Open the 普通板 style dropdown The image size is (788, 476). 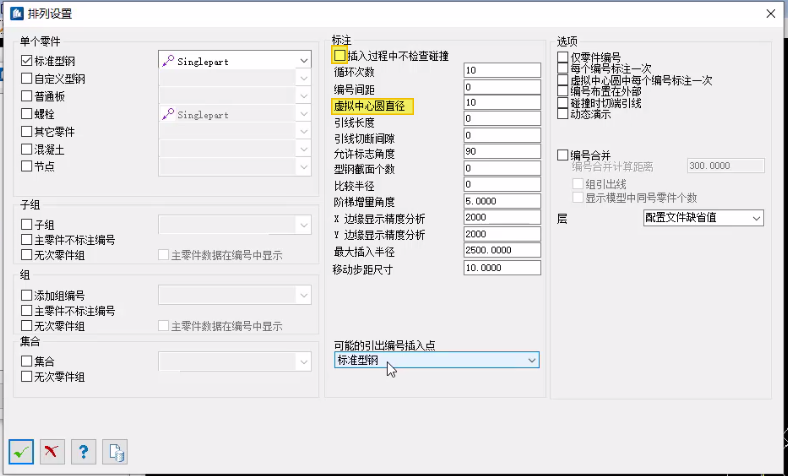point(235,96)
